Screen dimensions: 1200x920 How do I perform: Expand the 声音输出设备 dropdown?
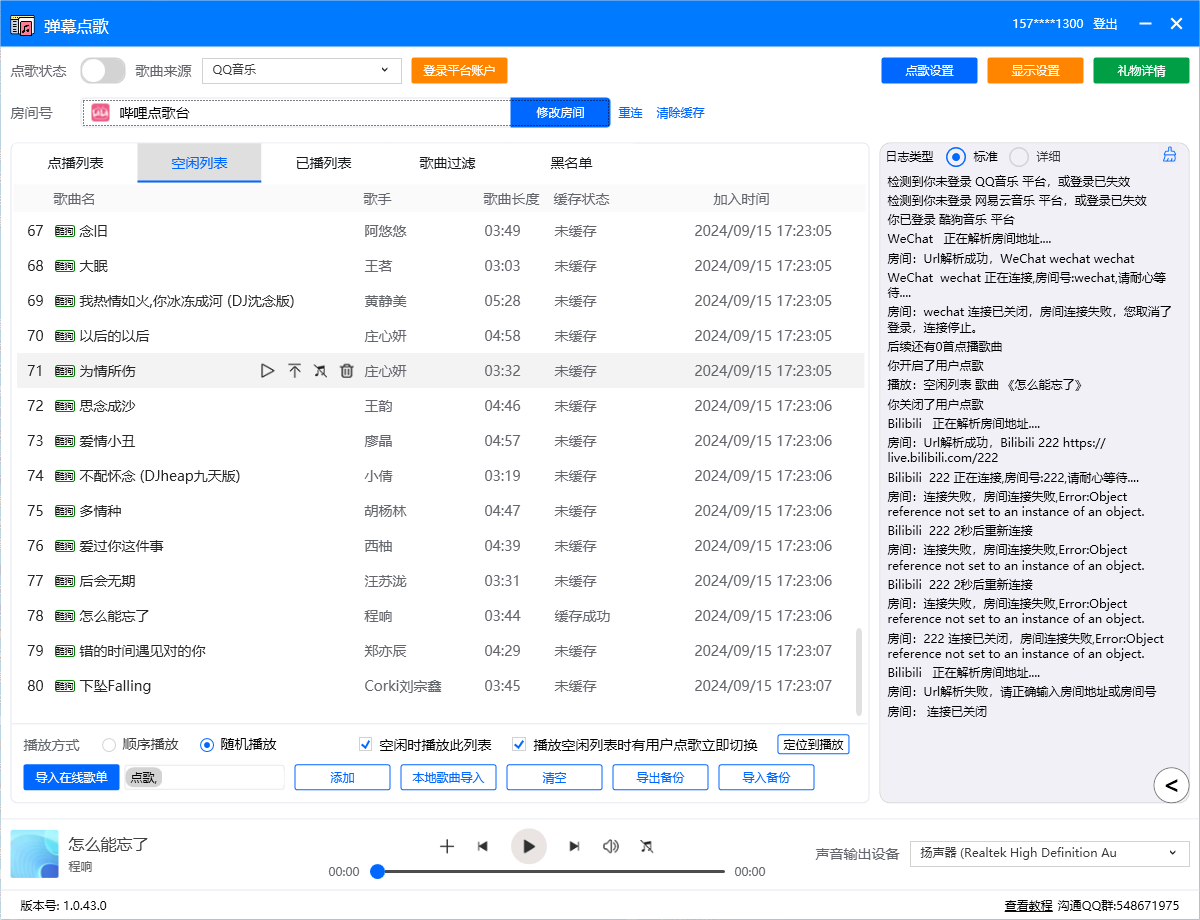1048,853
